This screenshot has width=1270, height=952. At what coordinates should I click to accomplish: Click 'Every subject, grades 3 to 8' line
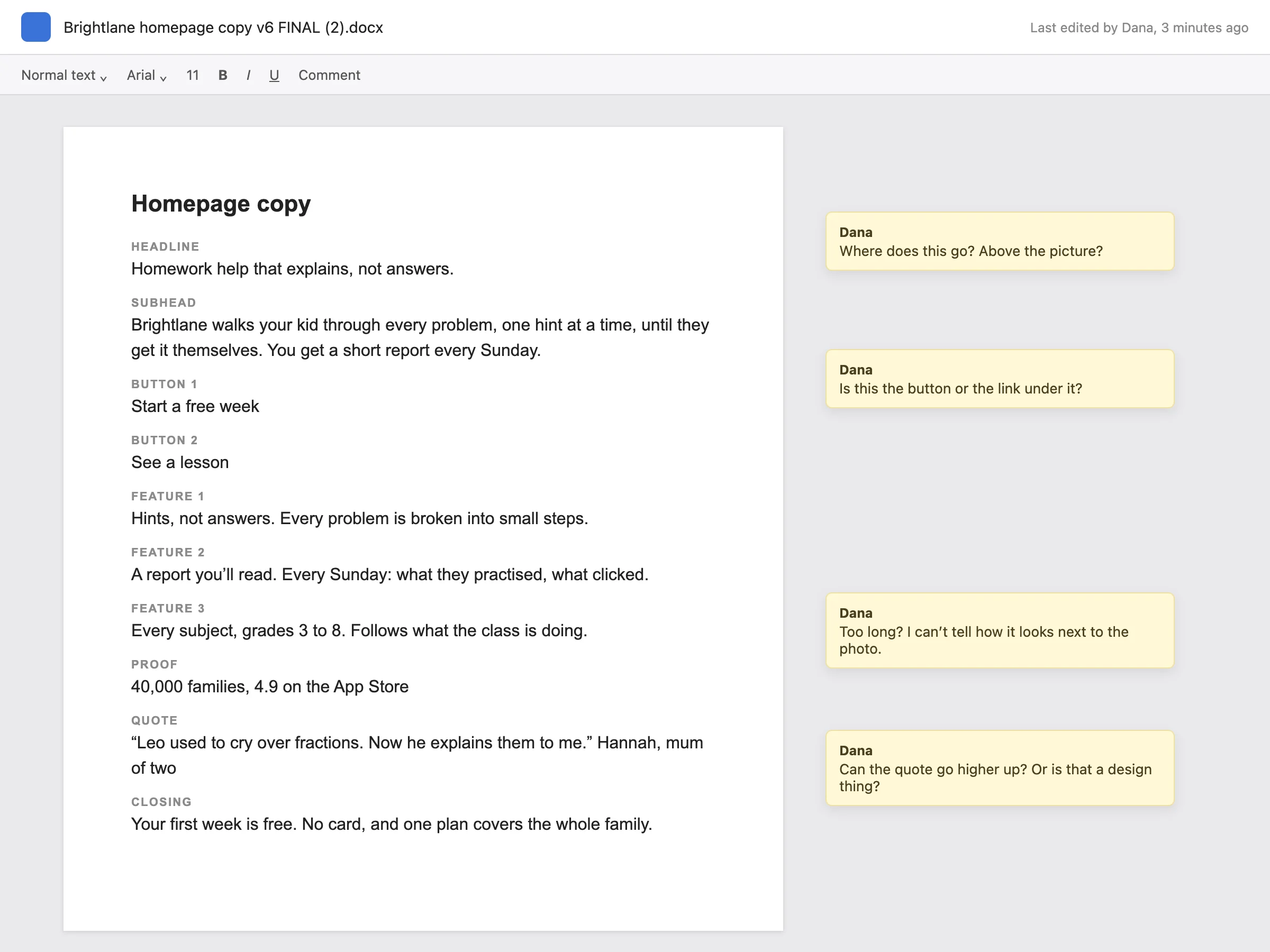click(x=359, y=630)
